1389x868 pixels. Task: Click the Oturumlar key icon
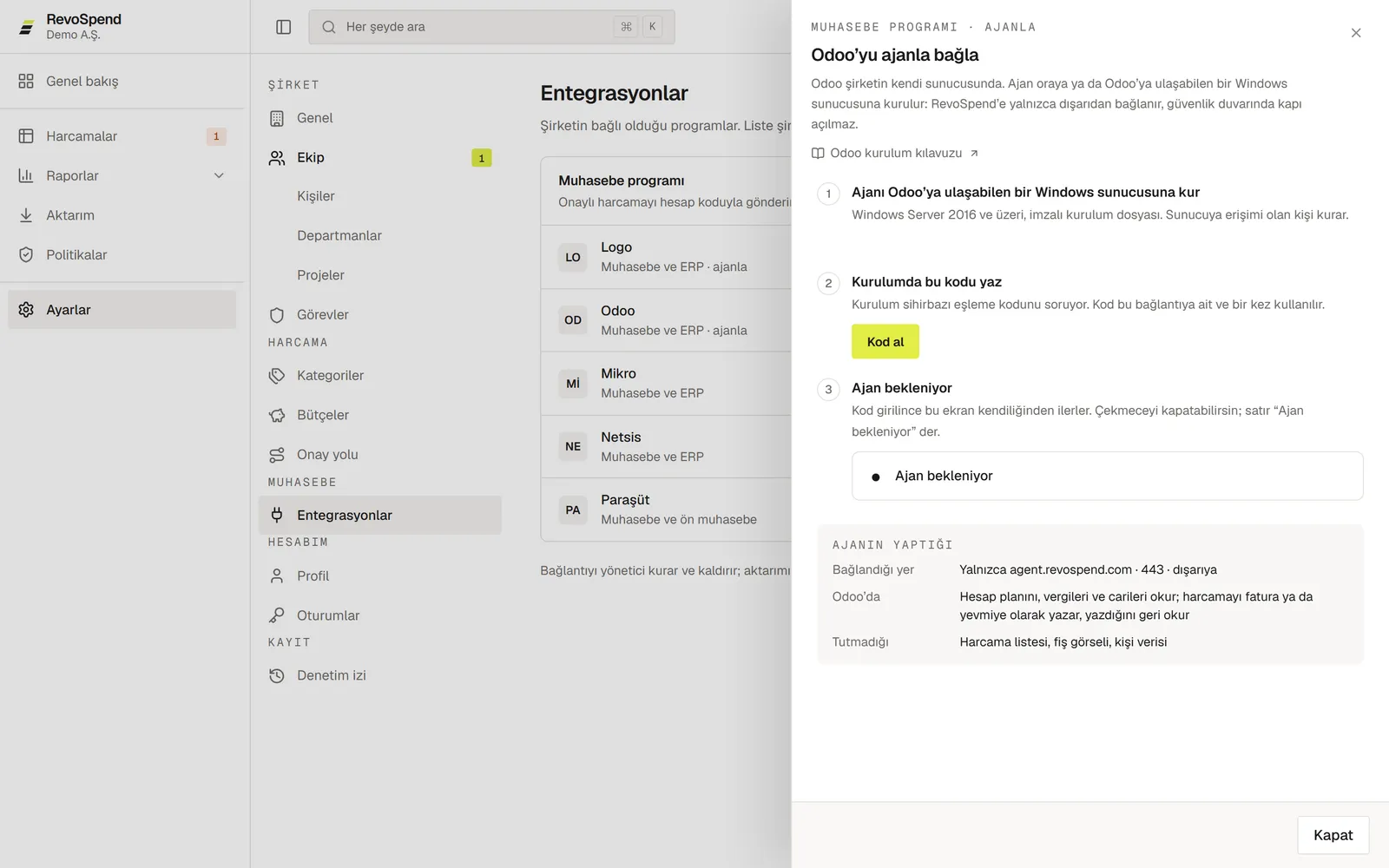pyautogui.click(x=277, y=615)
